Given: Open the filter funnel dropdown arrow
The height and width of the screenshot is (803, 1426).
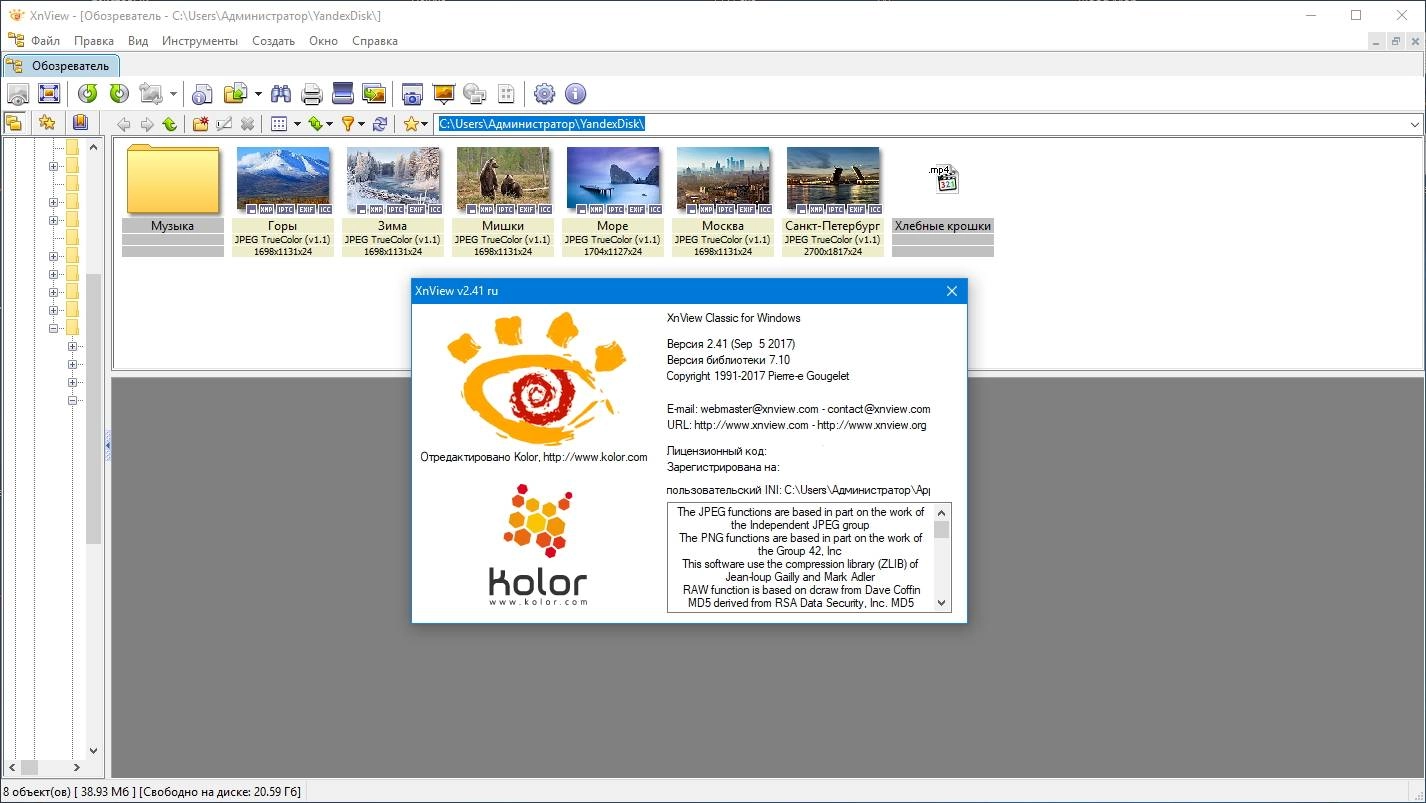Looking at the screenshot, I should click(361, 124).
